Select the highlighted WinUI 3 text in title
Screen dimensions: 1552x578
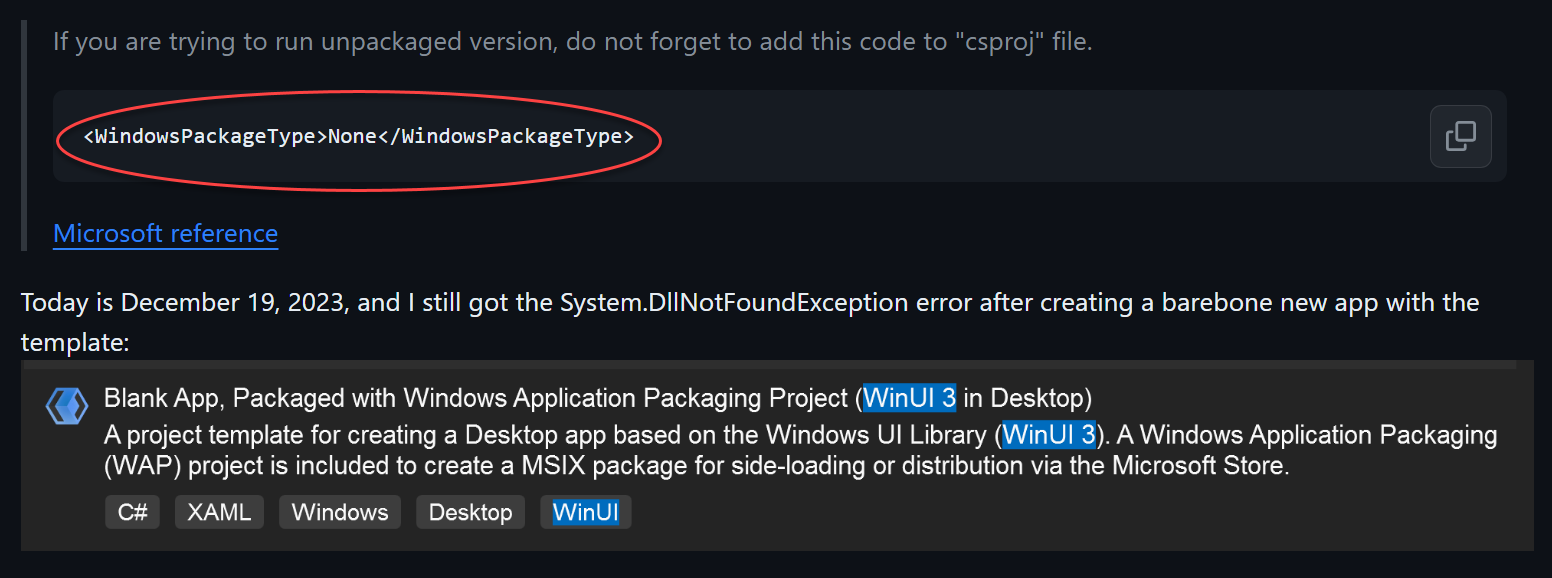(x=909, y=397)
